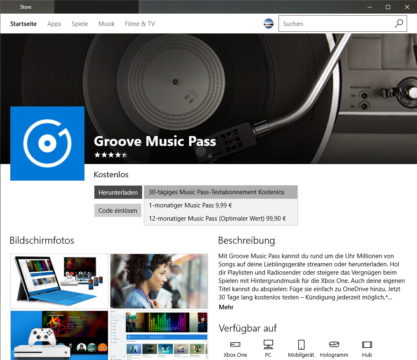Click the Verfügbar auf heading
417x360 pixels.
248,328
